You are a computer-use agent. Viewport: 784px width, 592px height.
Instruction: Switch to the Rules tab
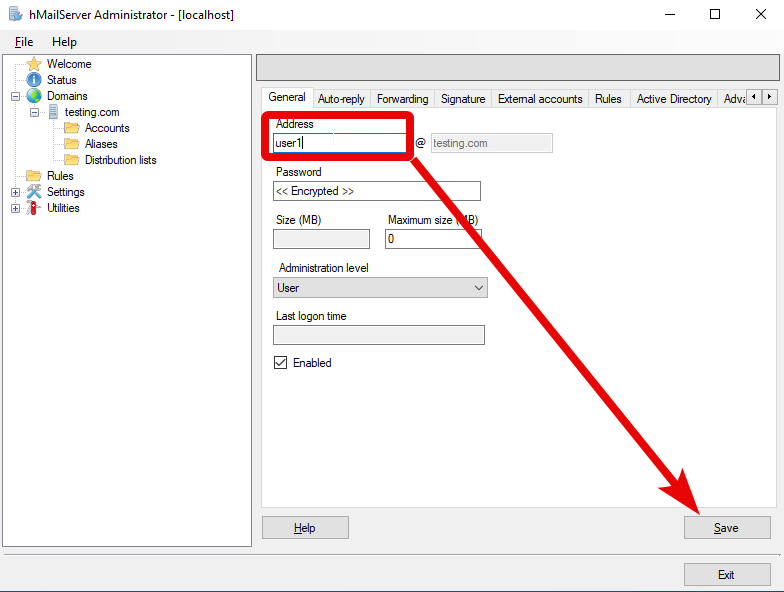pyautogui.click(x=608, y=99)
